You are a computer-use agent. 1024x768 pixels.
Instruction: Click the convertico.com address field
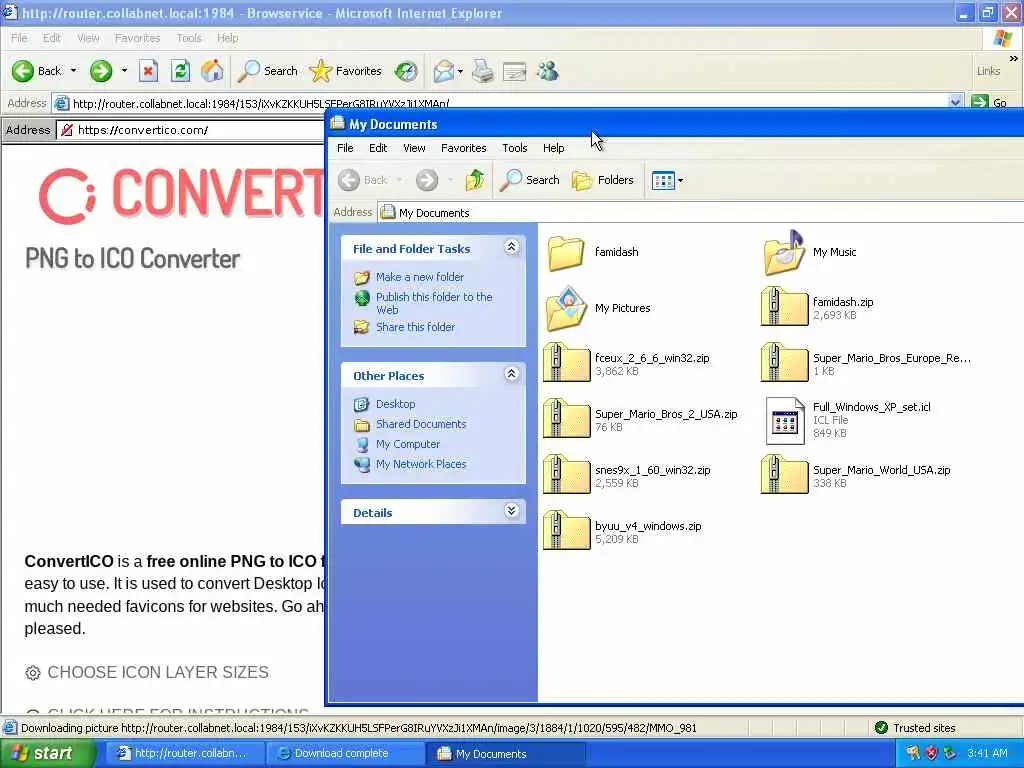191,130
